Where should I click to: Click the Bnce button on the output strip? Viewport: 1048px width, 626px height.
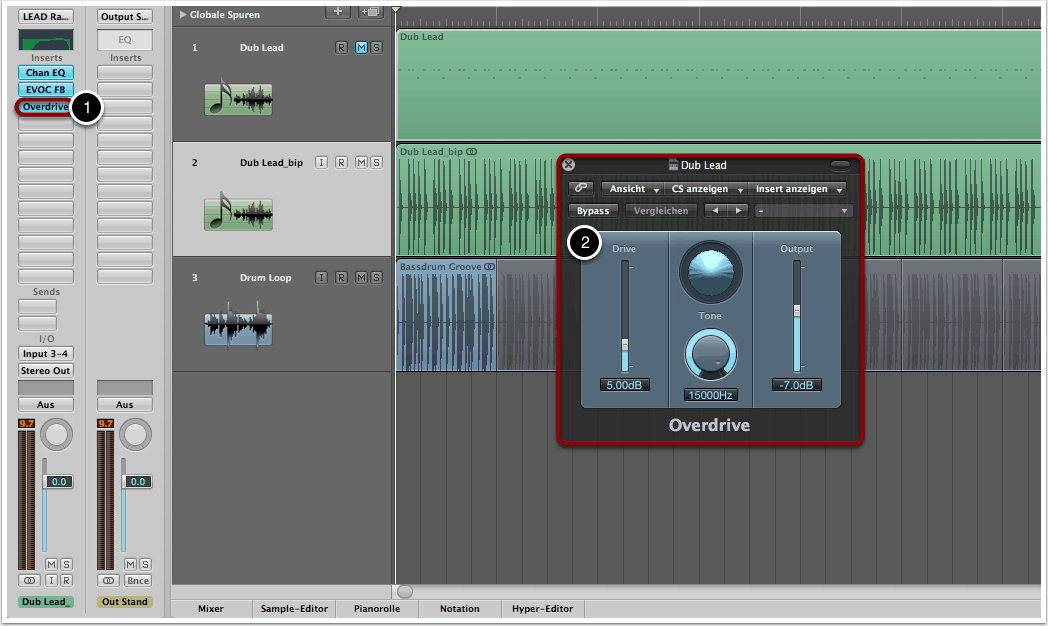coord(138,580)
